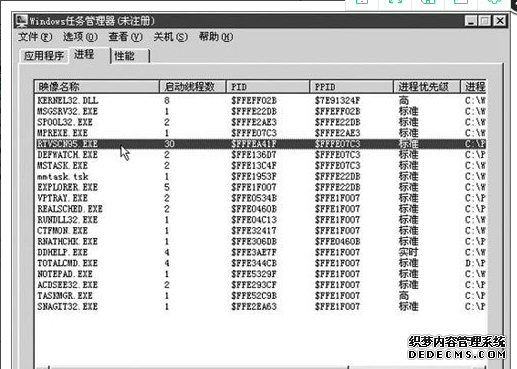Select the MPREXE.EXE process
This screenshot has width=517, height=369.
point(261,133)
